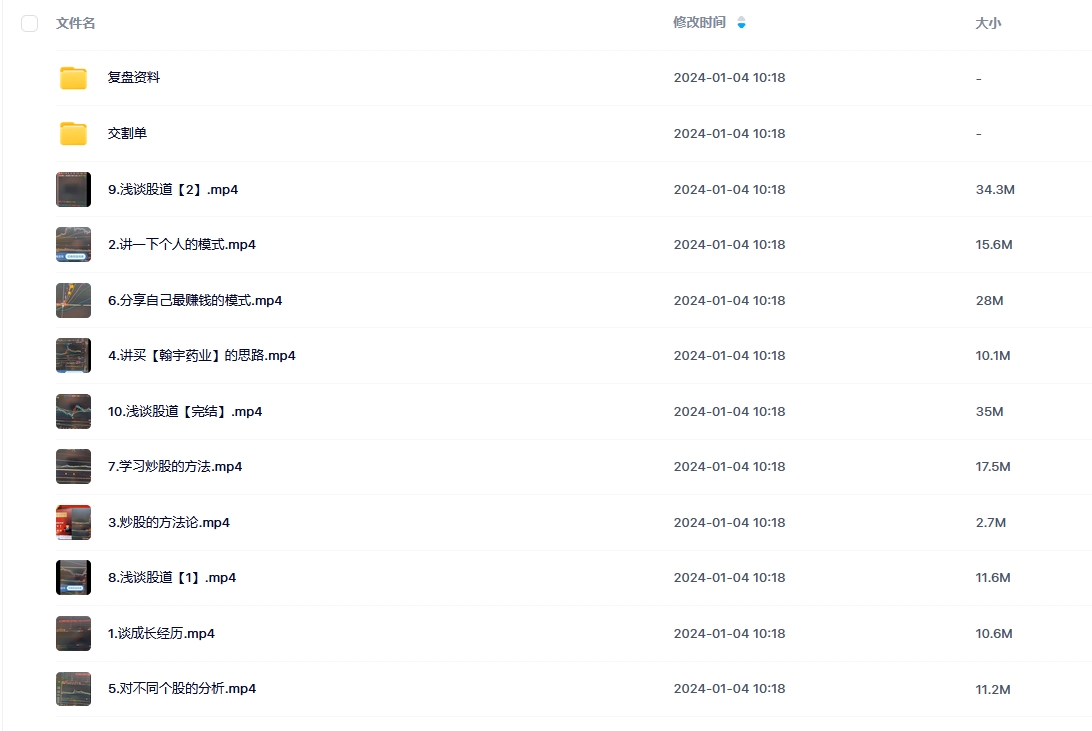Click thumbnail of 9.浅谈股道【2】.mp4
The image size is (1092, 731).
point(73,189)
